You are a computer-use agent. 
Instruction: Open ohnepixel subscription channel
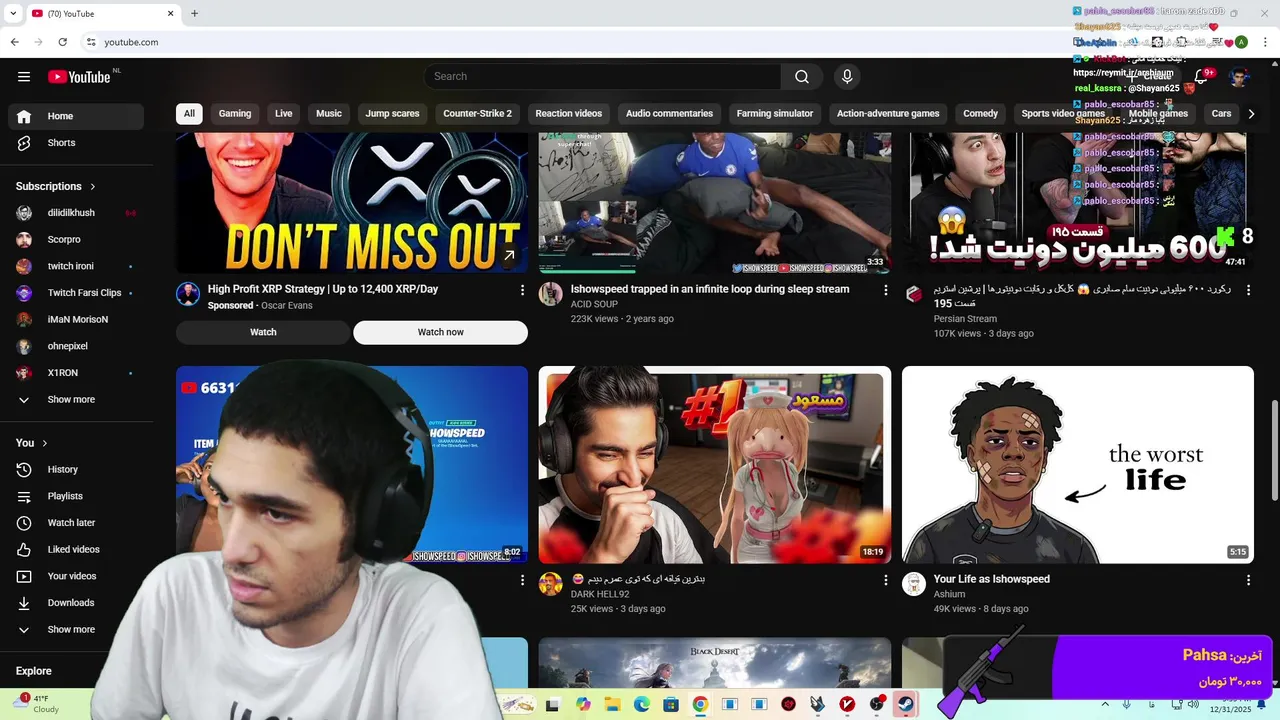tap(76, 346)
